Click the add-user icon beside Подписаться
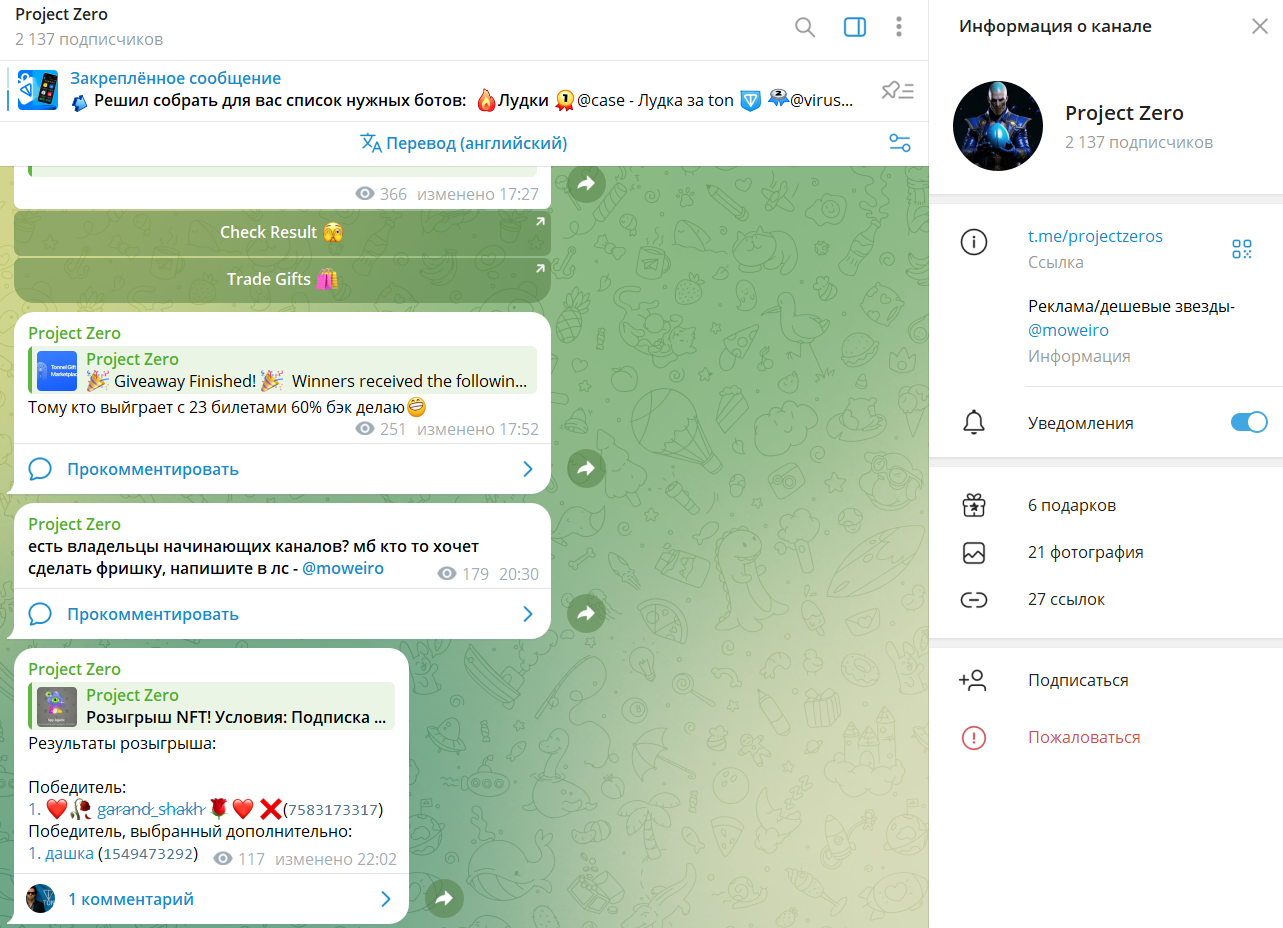Viewport: 1283px width, 928px height. click(x=972, y=680)
